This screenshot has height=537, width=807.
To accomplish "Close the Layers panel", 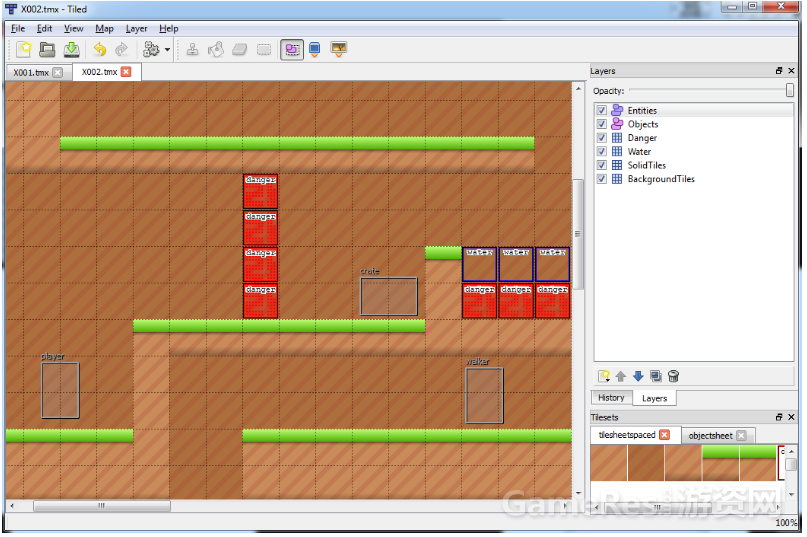I will tap(792, 71).
